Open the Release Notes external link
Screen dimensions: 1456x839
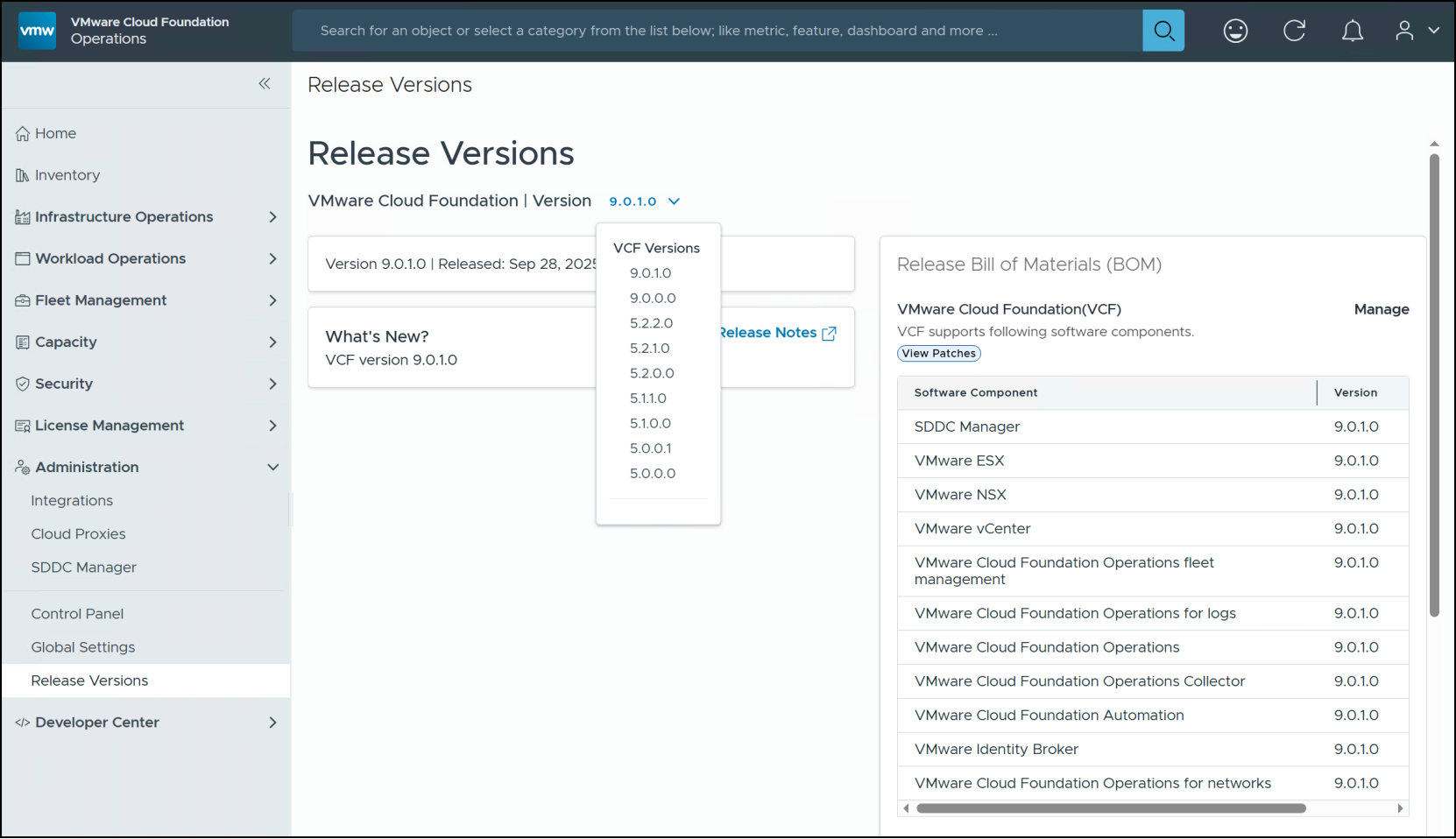tap(778, 333)
